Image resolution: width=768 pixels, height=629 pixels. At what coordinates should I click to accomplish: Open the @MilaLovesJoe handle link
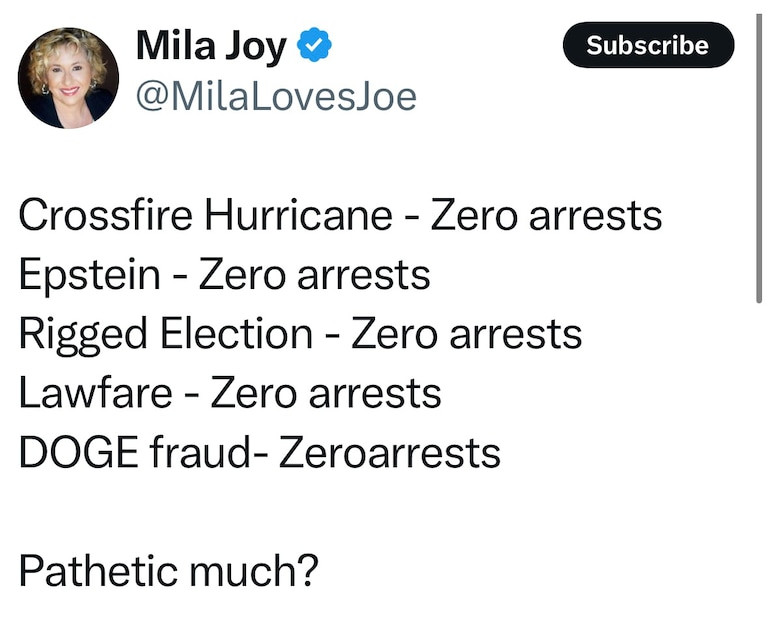click(275, 97)
